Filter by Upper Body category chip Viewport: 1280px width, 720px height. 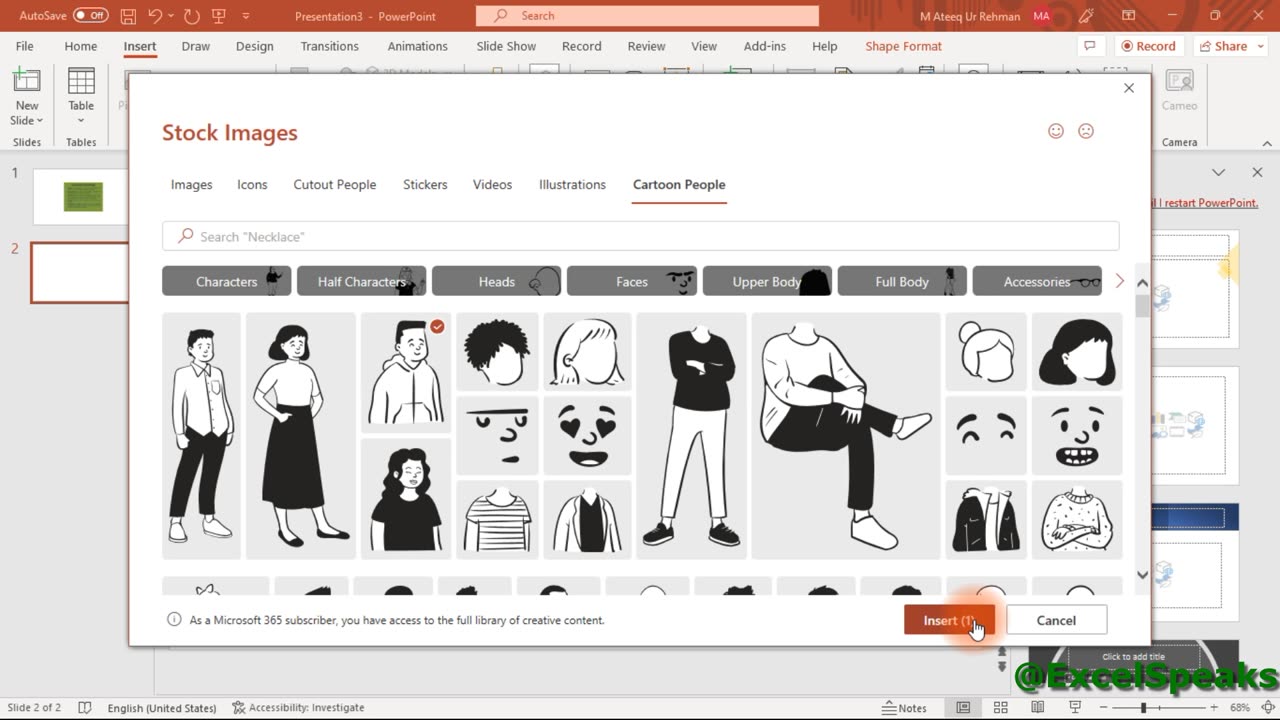pyautogui.click(x=767, y=281)
